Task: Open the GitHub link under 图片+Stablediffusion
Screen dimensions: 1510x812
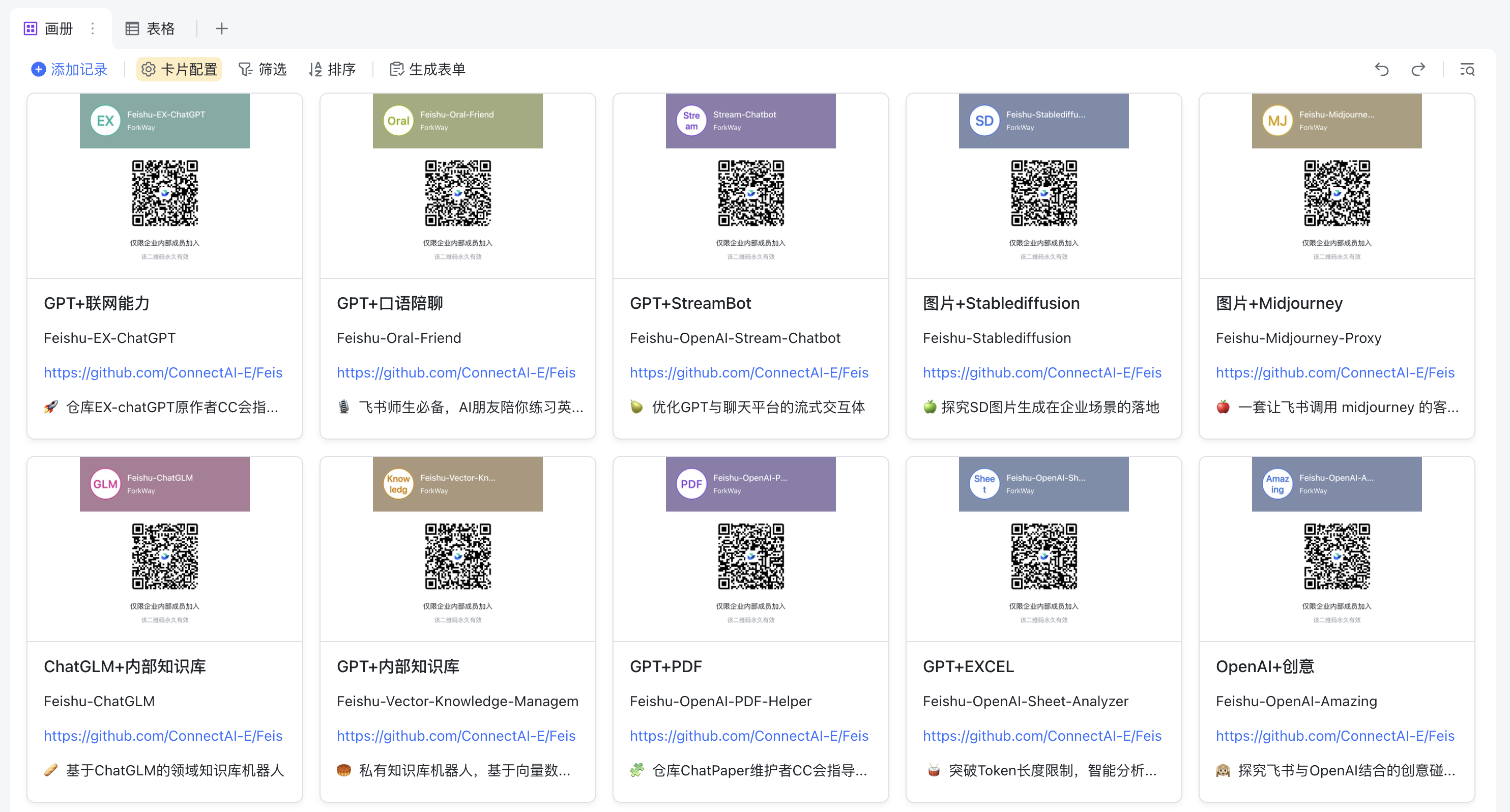Action: tap(1042, 372)
